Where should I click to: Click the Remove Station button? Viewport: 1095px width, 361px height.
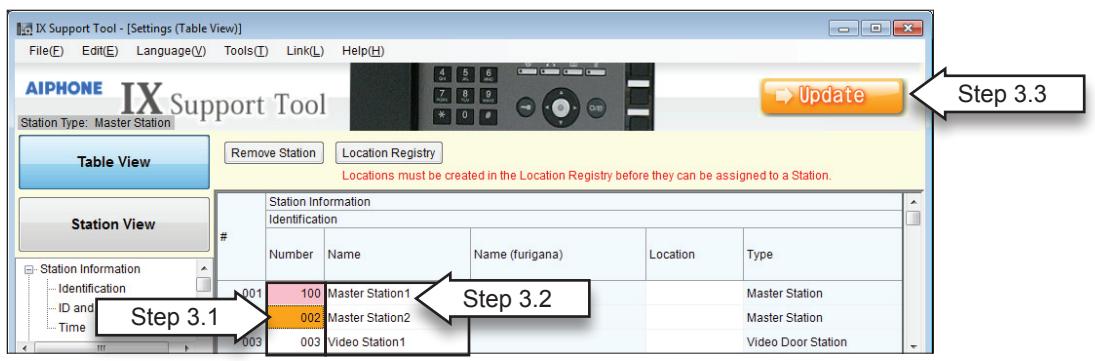tap(274, 153)
